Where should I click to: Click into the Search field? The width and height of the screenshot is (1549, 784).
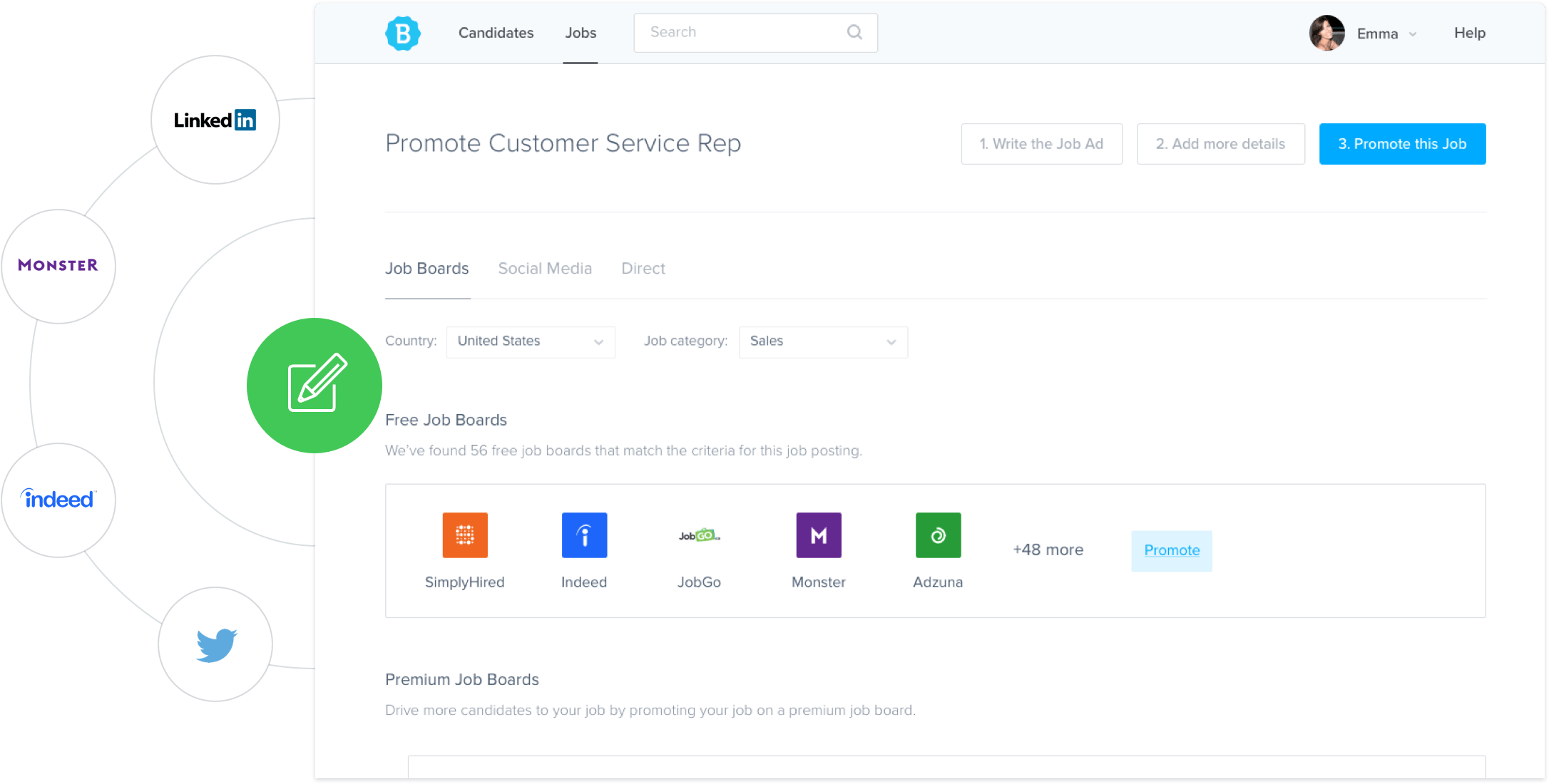pos(755,33)
